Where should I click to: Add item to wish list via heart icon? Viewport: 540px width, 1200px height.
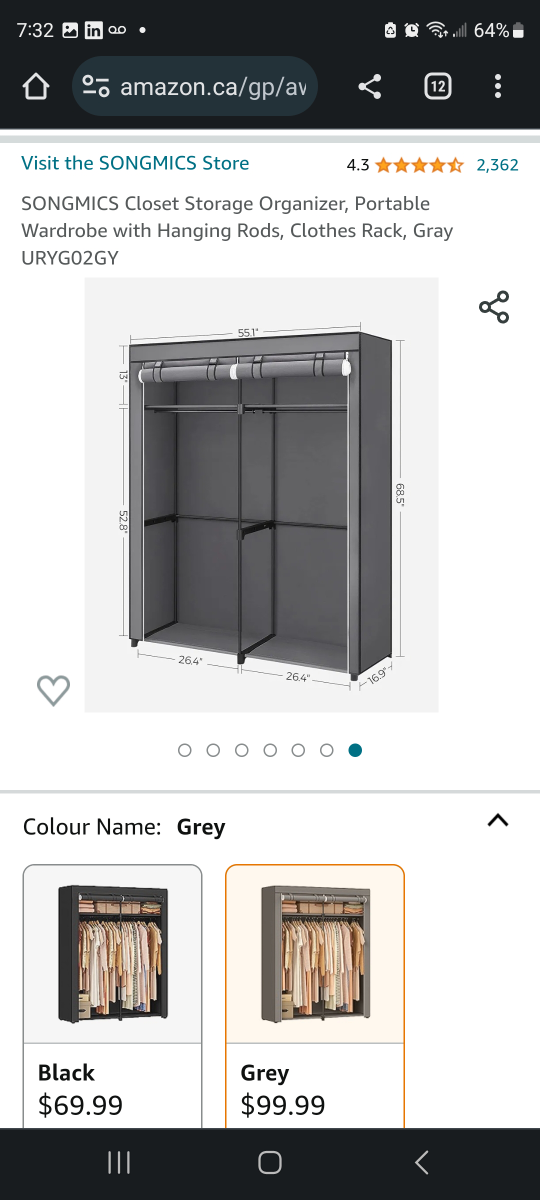coord(53,690)
